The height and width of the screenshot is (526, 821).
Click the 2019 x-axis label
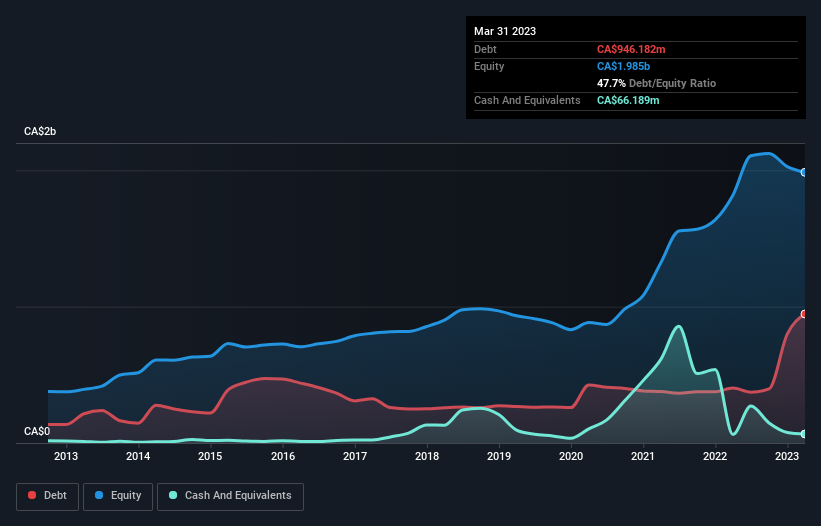(499, 456)
